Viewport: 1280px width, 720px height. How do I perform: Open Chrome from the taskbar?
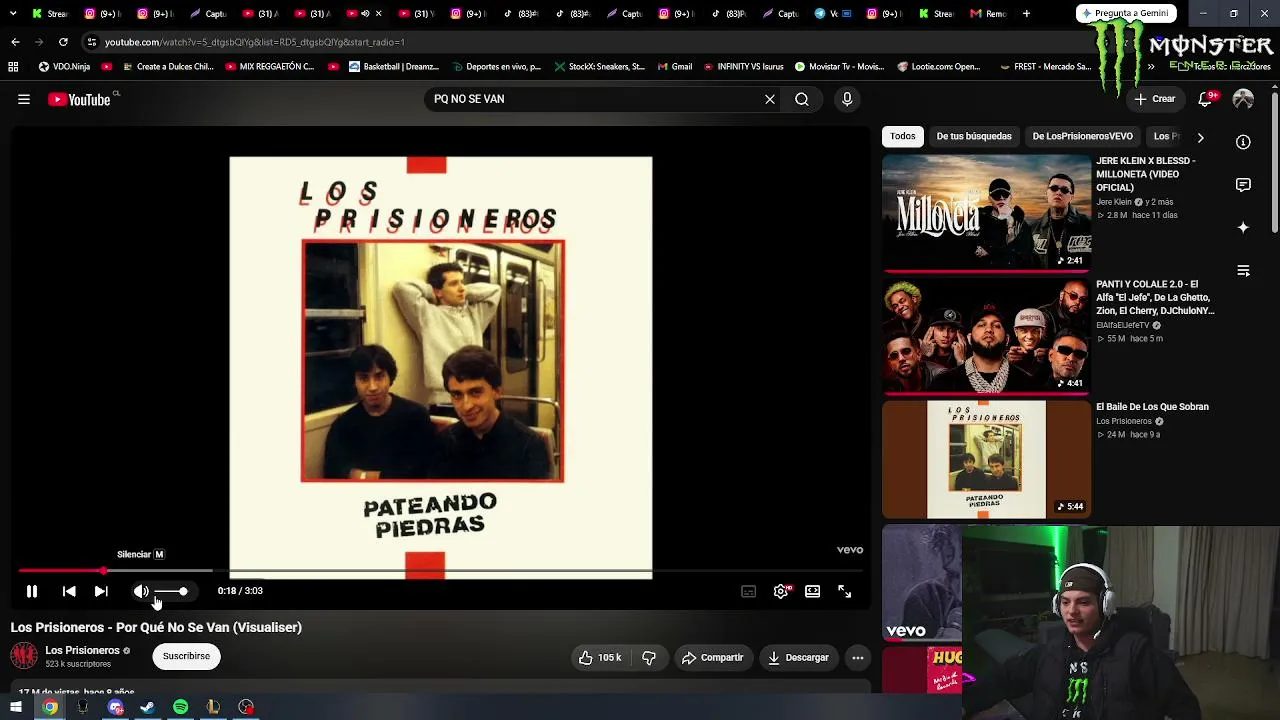[50, 707]
